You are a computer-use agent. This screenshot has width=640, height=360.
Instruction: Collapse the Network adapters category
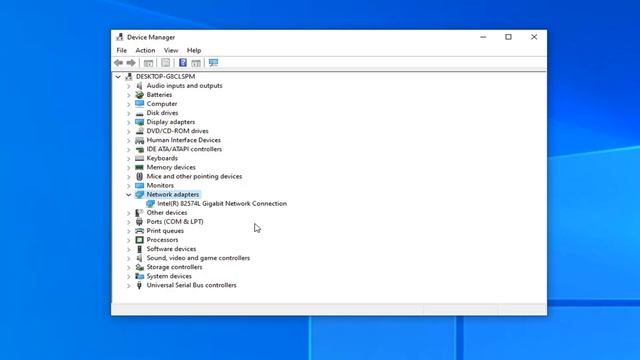(129, 195)
